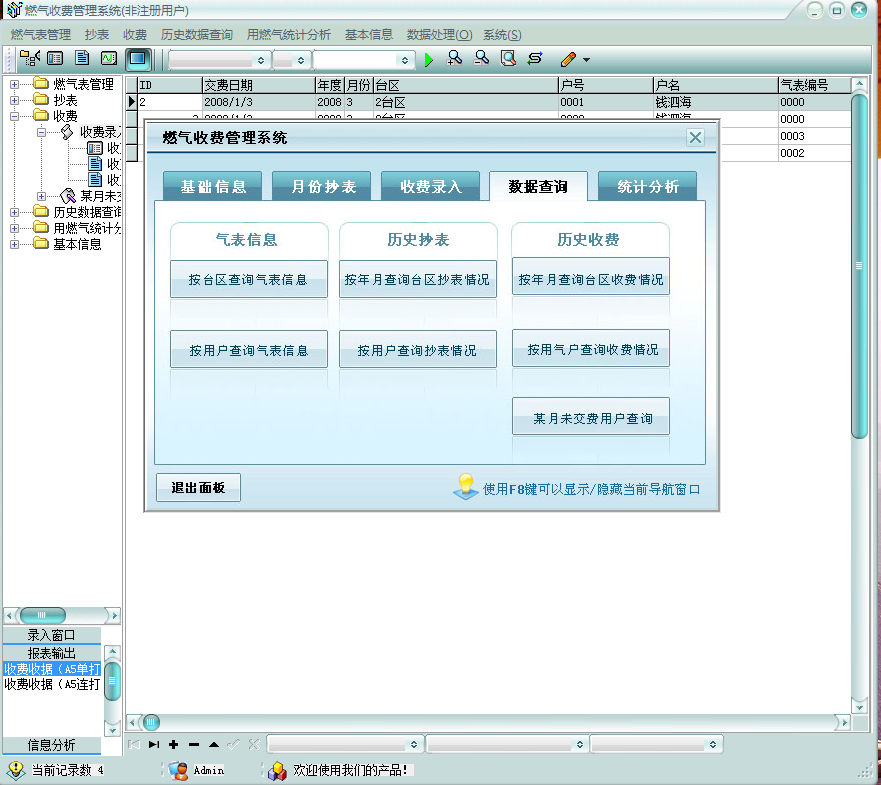Screen dimensions: 881x785
Task: Click the refresh data icon
Action: tap(535, 58)
